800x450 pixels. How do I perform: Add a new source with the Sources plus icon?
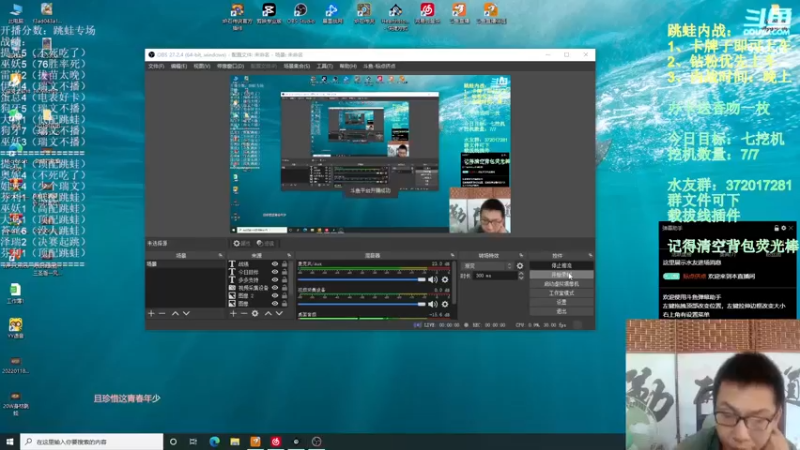click(233, 313)
